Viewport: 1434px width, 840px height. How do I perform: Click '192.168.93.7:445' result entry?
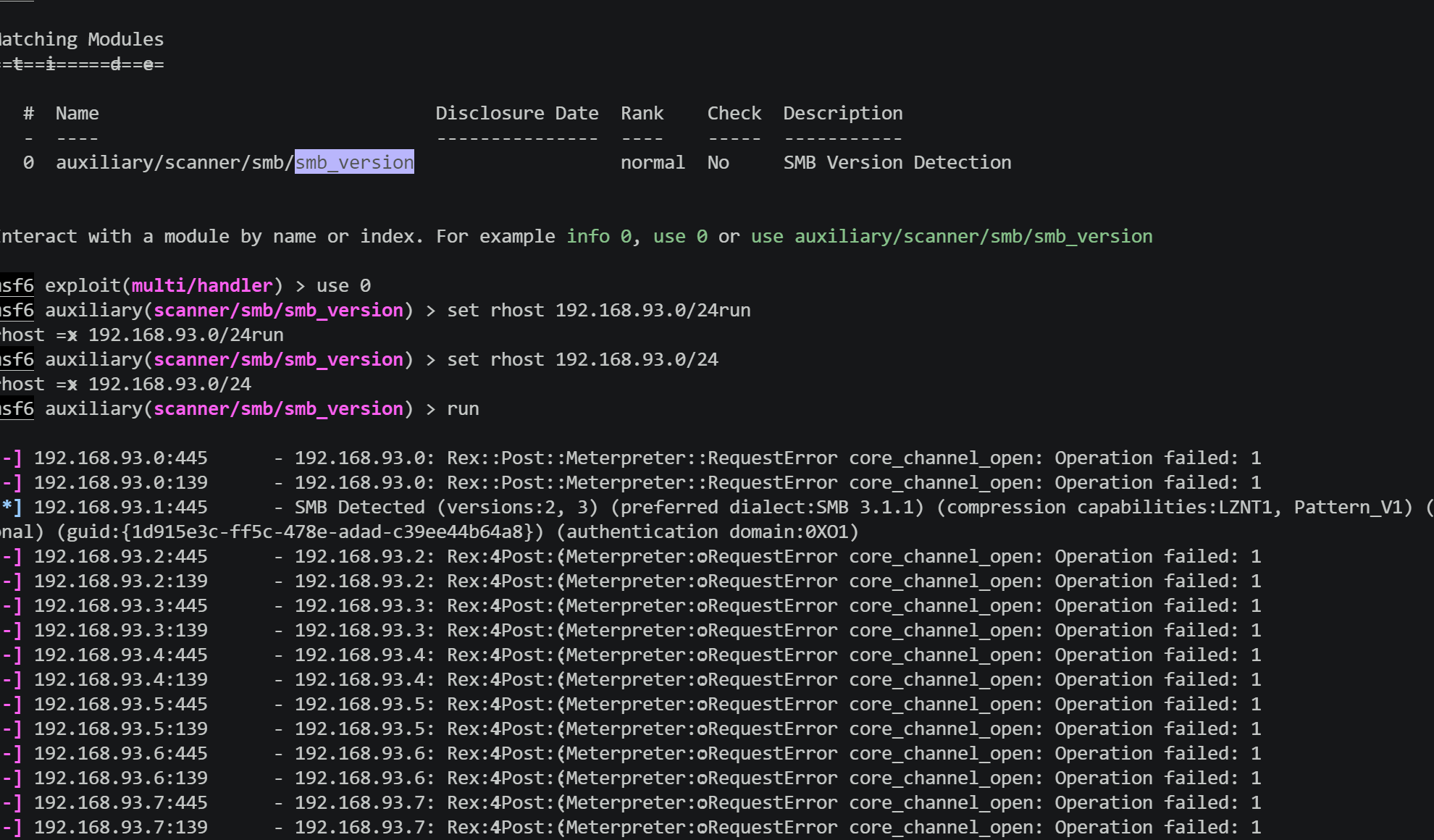click(121, 802)
